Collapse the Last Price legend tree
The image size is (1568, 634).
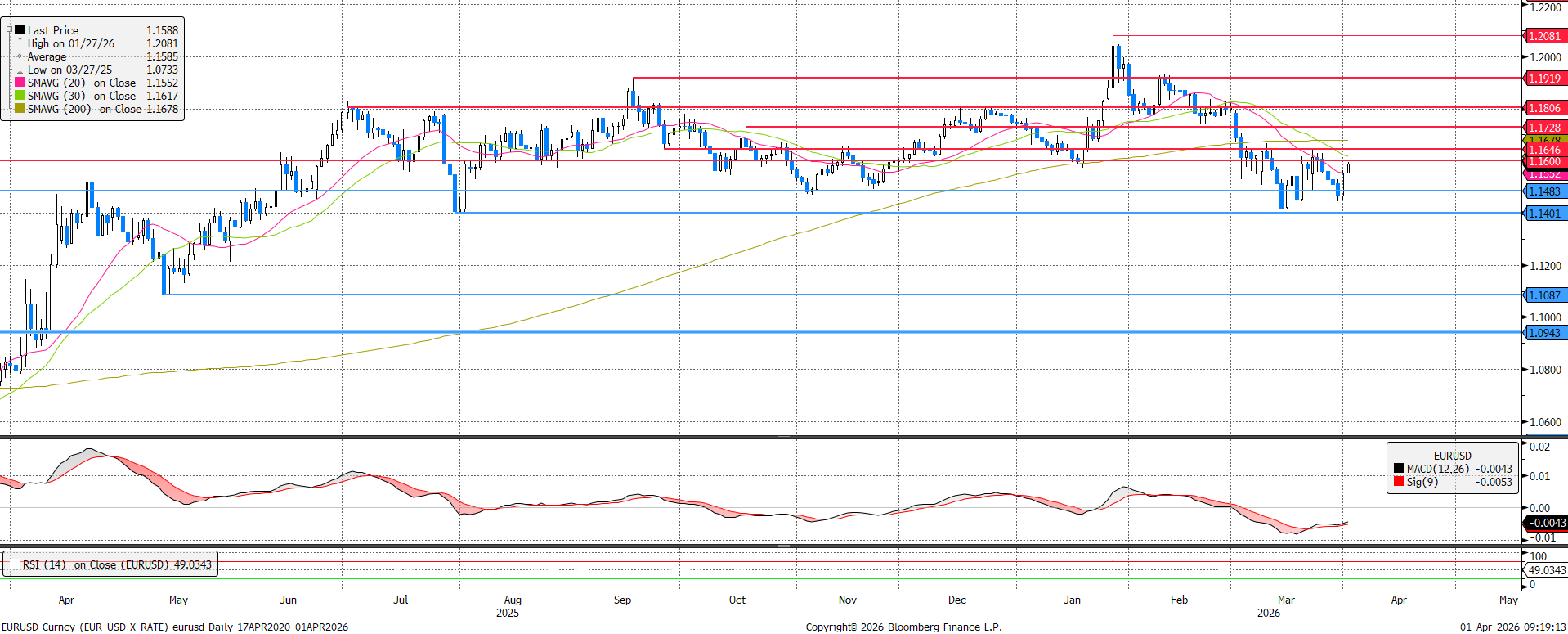(9, 30)
